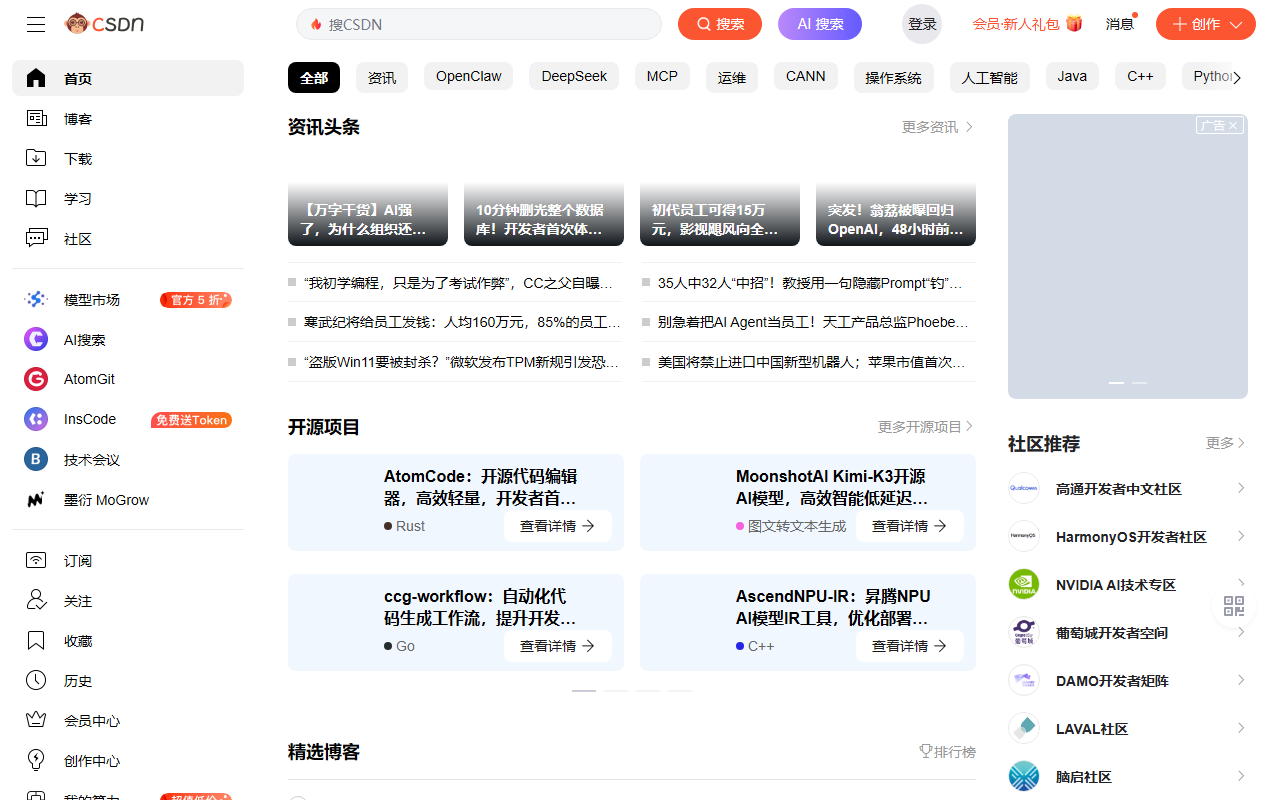
Task: Click the 博客 sidebar icon
Action: tap(36, 119)
